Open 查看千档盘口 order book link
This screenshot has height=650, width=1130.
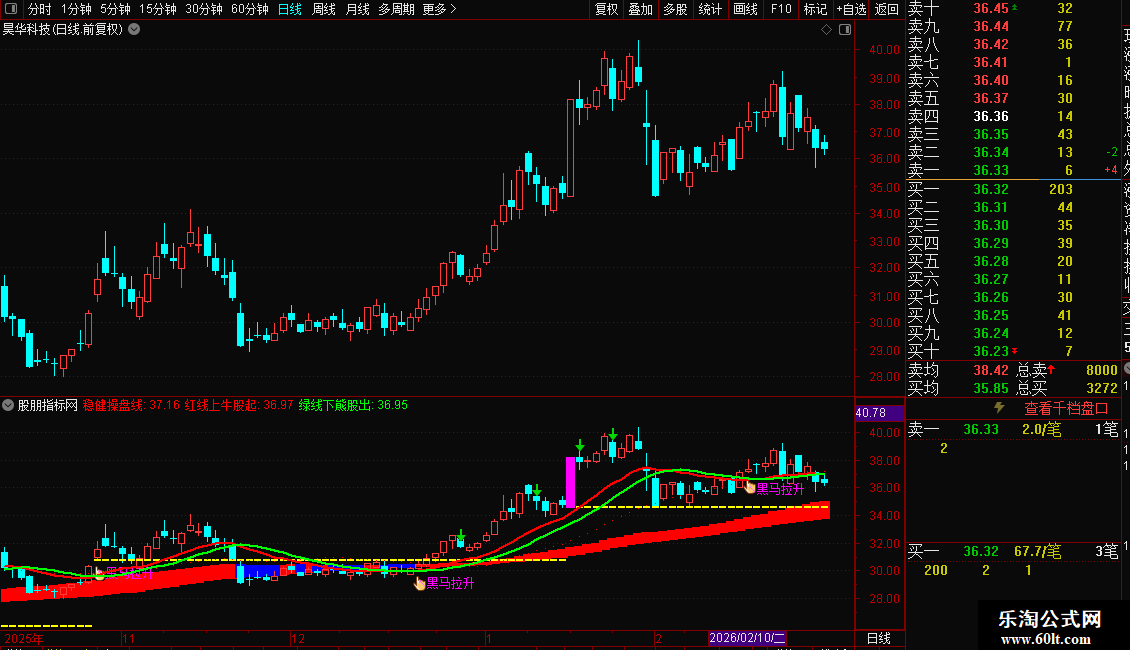pyautogui.click(x=1066, y=409)
